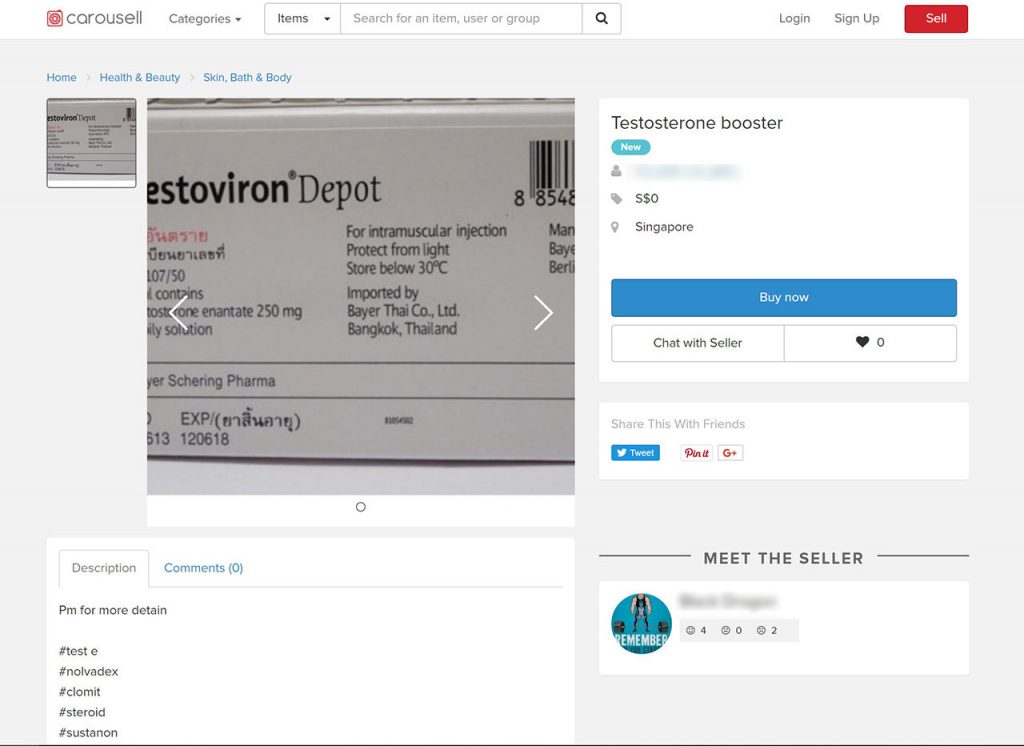Select the image carousel dot indicator
Screen dimensions: 1024x746
click(x=360, y=507)
